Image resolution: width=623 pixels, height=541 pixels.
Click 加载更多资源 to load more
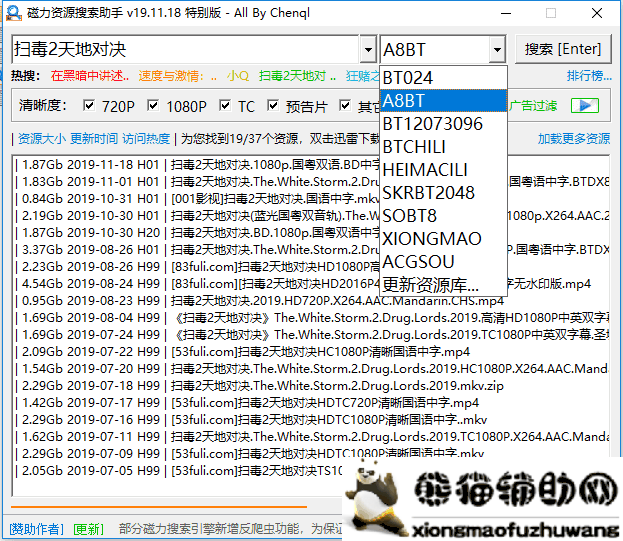[573, 139]
